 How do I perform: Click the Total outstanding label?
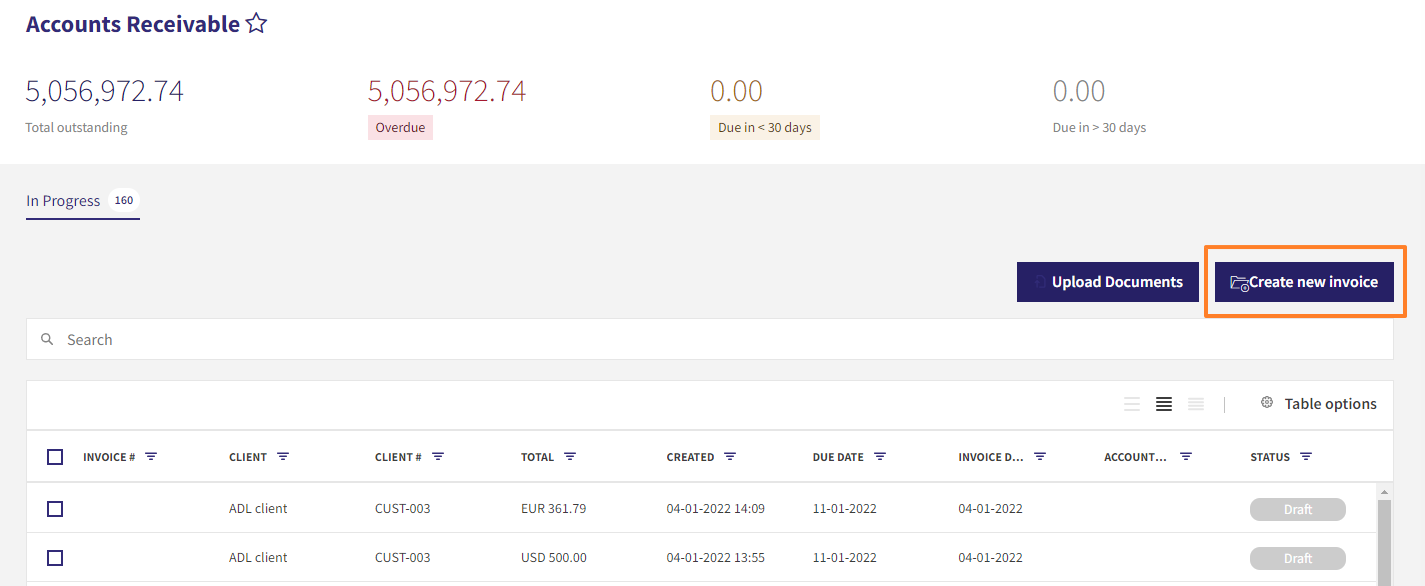click(76, 128)
